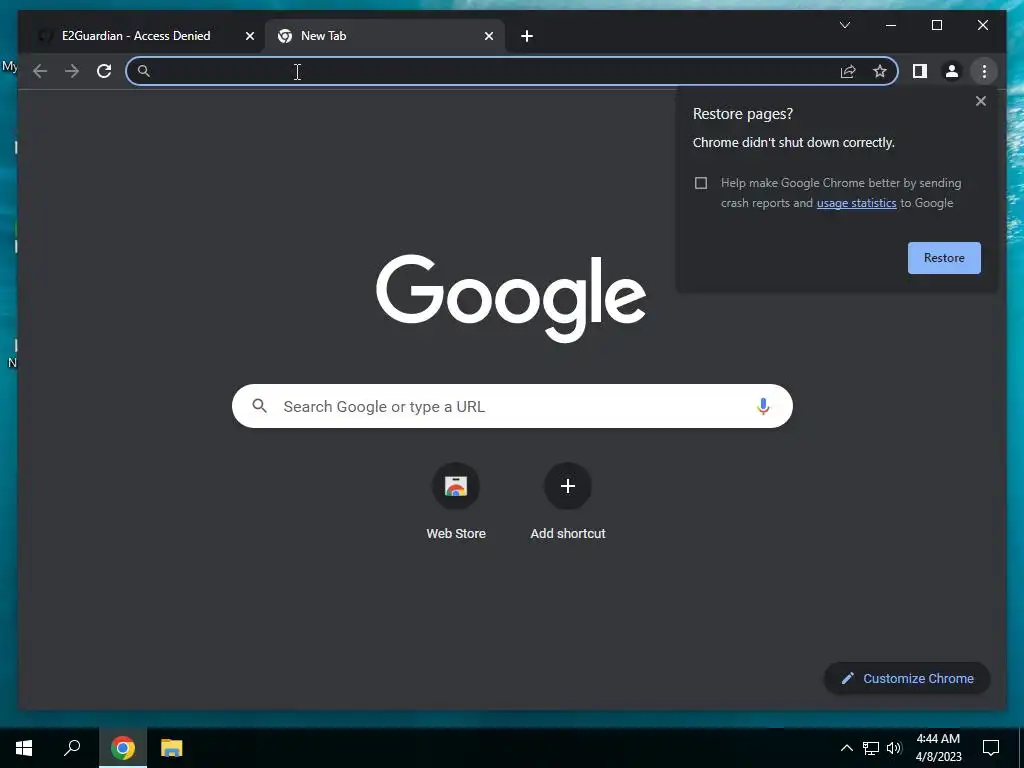The height and width of the screenshot is (768, 1024).
Task: Show hidden system tray icons
Action: pos(846,748)
